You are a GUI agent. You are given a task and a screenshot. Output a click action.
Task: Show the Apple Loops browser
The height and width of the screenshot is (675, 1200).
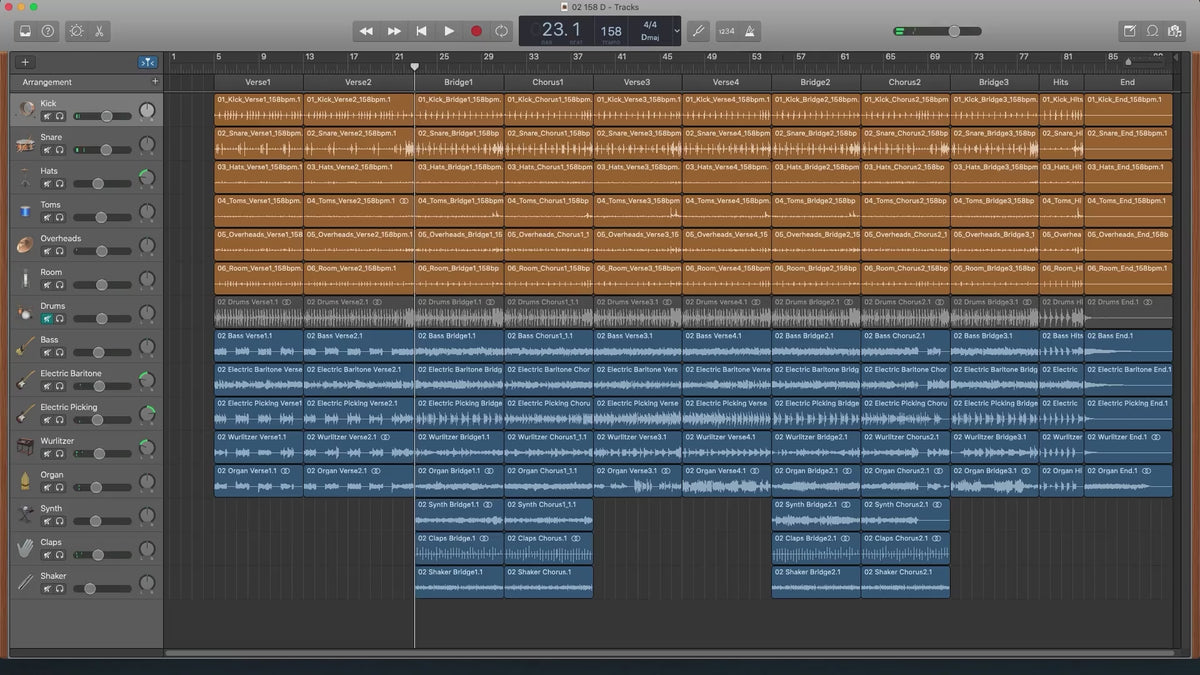click(1152, 31)
